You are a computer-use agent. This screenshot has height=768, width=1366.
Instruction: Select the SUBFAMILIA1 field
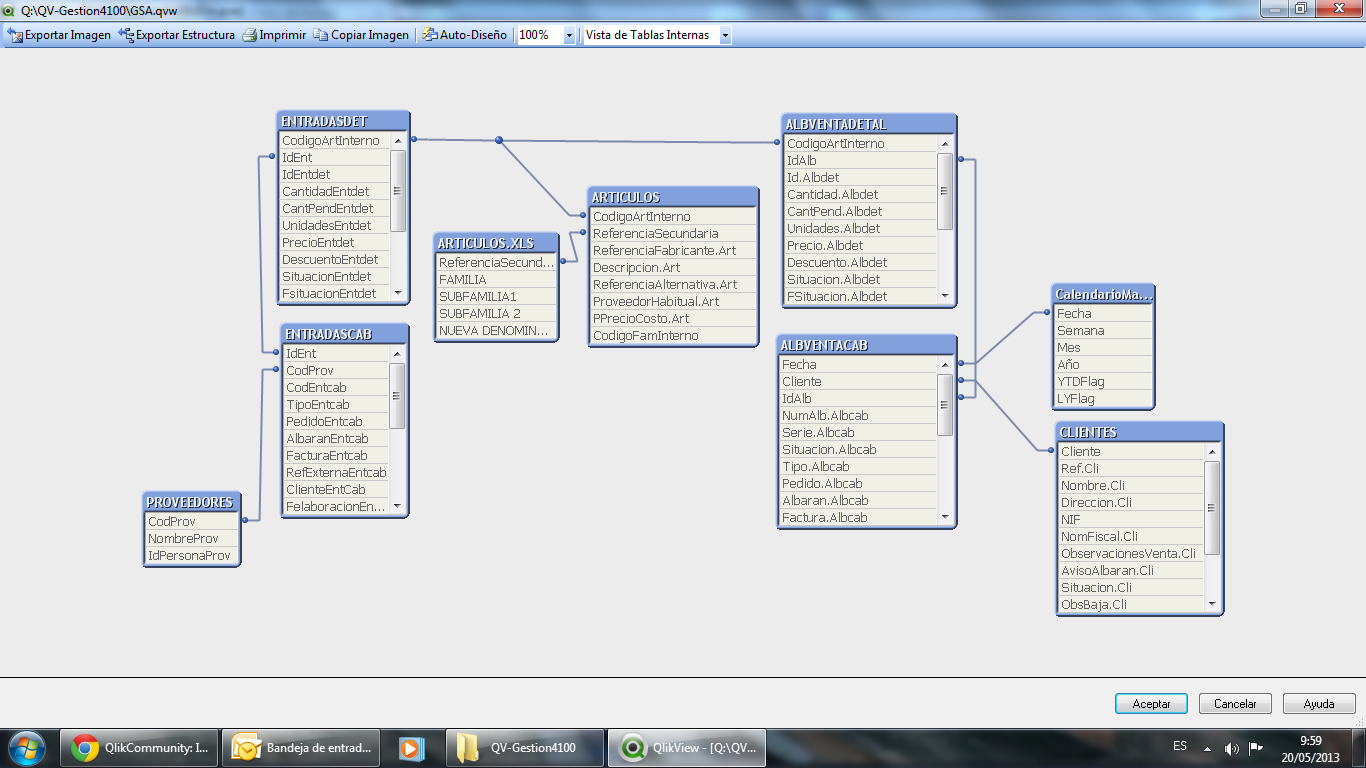click(x=496, y=297)
